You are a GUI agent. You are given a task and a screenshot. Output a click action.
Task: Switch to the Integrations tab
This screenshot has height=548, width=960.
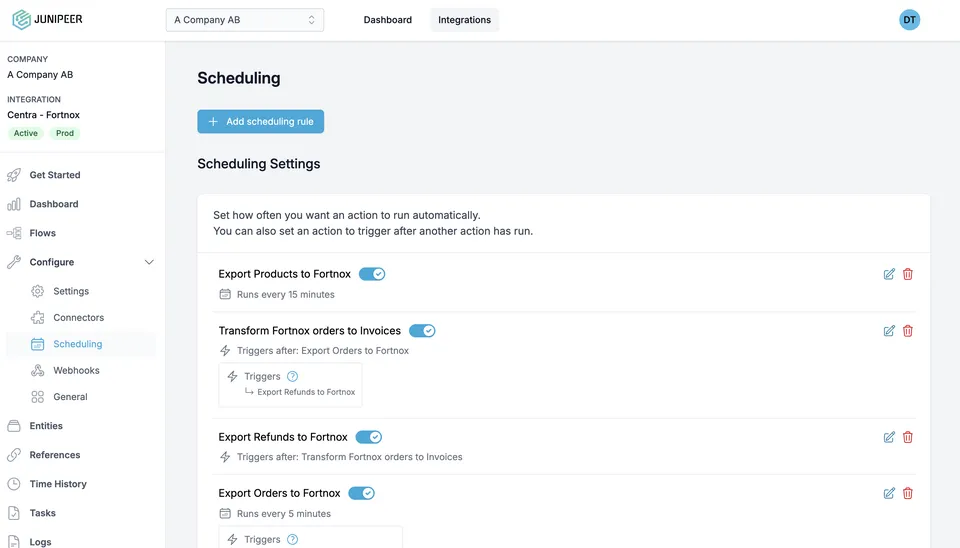point(464,20)
